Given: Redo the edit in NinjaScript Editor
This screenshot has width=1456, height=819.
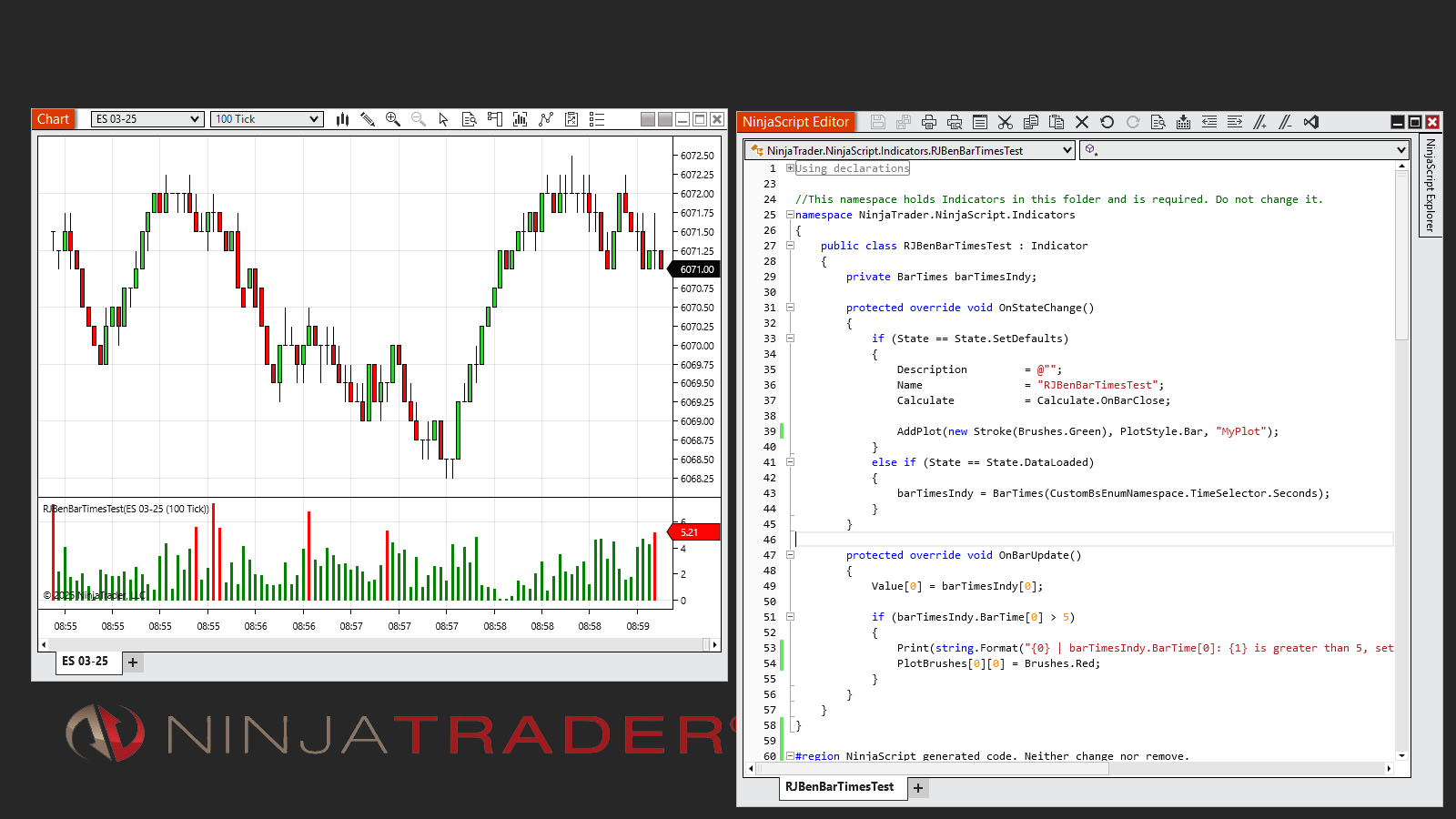Looking at the screenshot, I should pyautogui.click(x=1133, y=122).
